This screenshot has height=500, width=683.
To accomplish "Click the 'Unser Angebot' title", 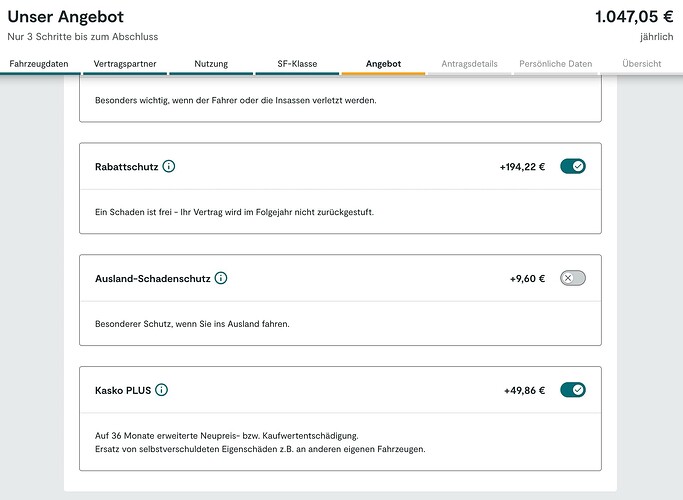I will point(66,17).
